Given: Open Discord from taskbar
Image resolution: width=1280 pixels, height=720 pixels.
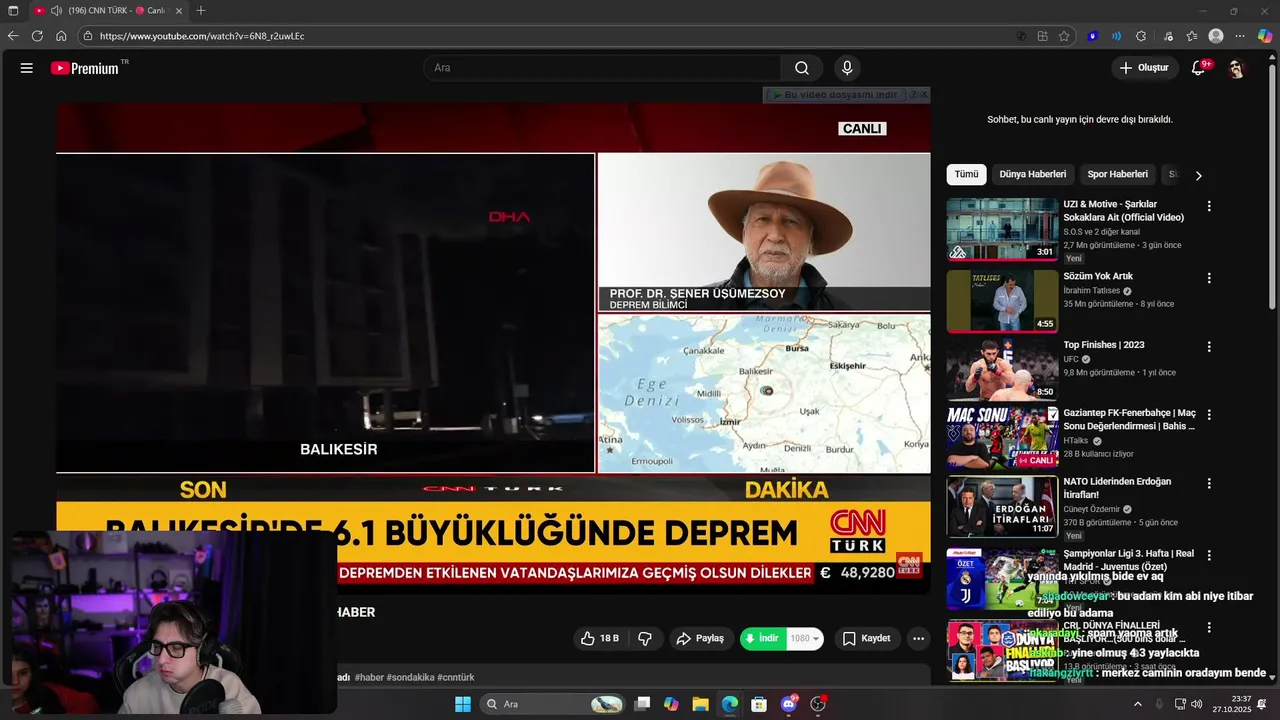Looking at the screenshot, I should [789, 704].
